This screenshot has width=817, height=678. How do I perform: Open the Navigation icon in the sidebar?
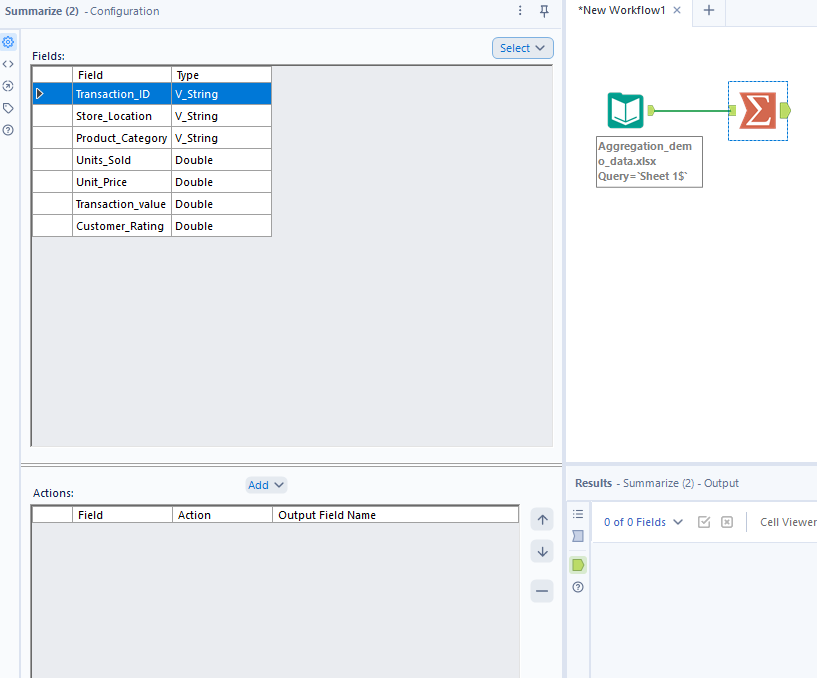pos(8,86)
